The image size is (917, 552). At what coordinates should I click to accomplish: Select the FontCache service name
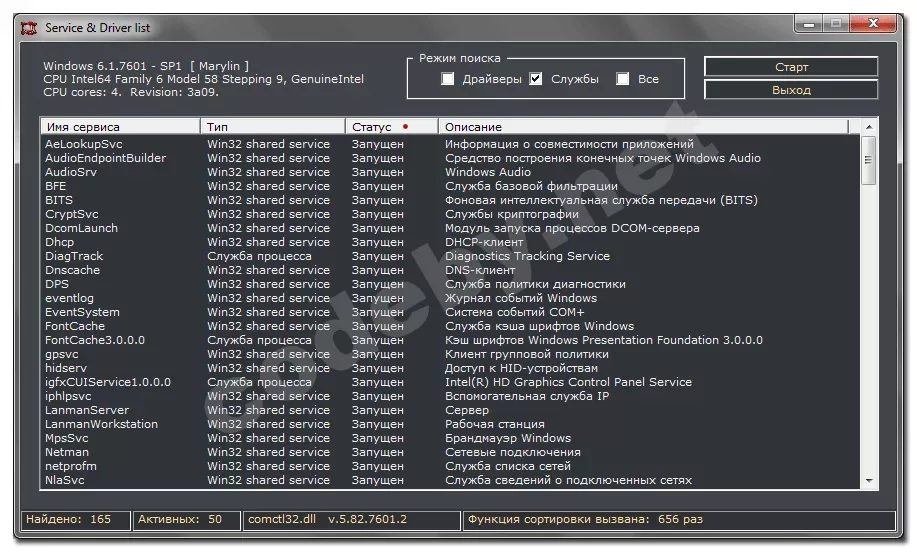(75, 326)
